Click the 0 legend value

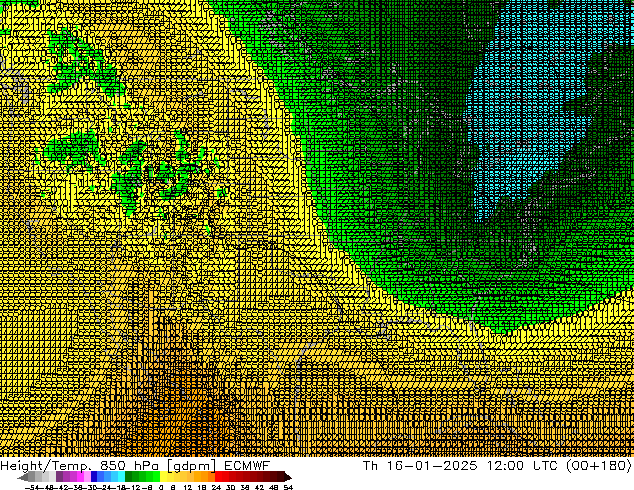click(x=161, y=488)
